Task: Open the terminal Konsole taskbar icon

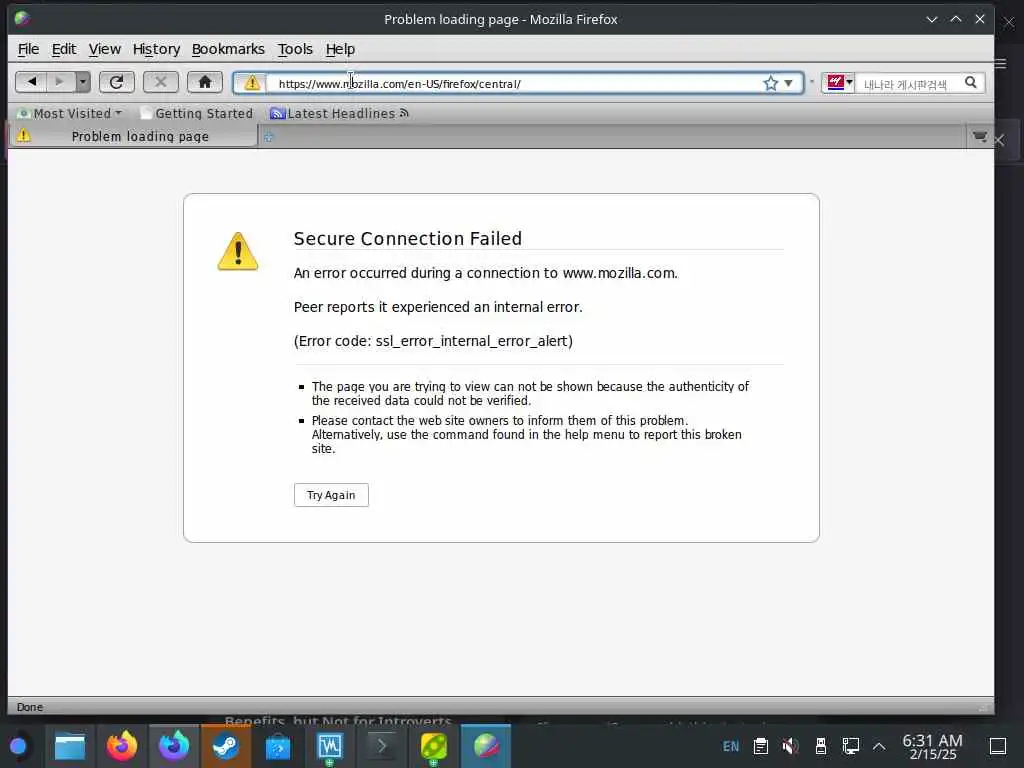Action: pos(382,746)
